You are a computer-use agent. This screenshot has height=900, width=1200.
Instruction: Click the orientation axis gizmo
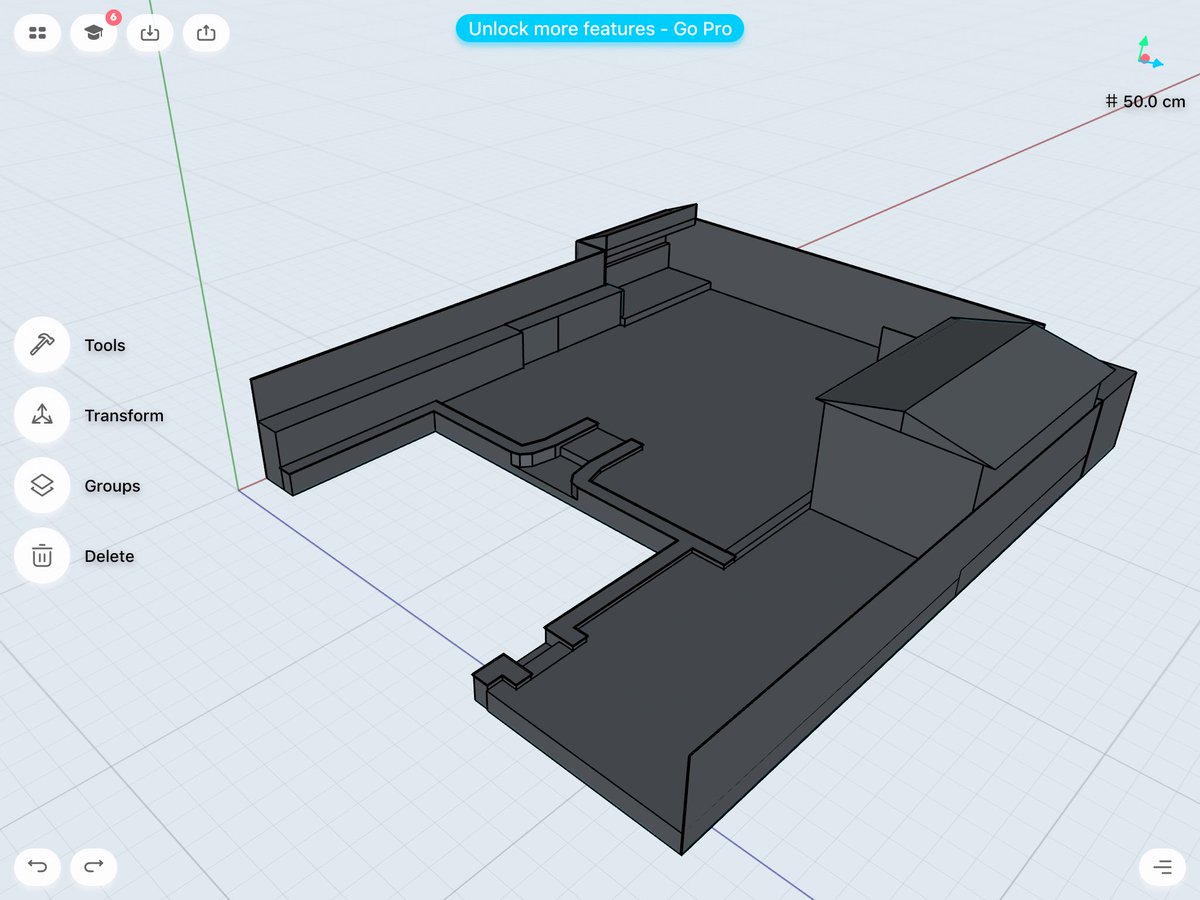pos(1147,53)
